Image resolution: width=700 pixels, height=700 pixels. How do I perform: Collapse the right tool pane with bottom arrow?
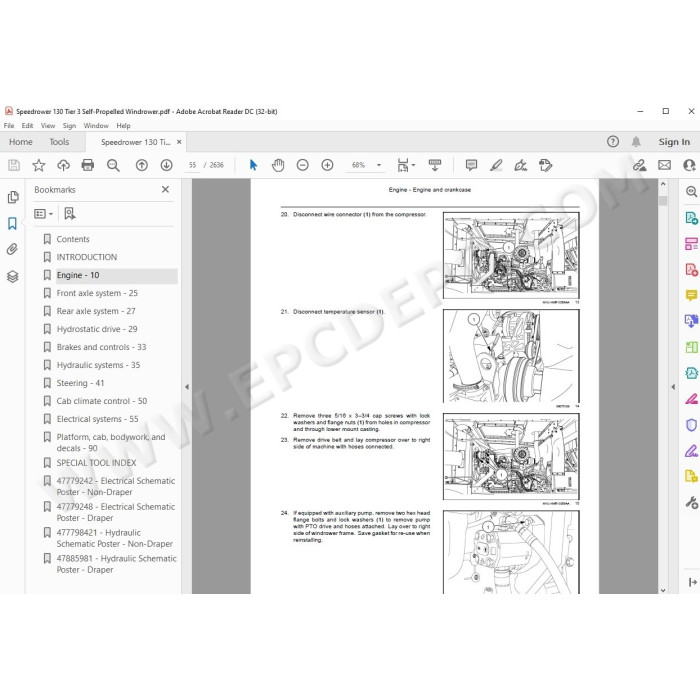tap(692, 582)
